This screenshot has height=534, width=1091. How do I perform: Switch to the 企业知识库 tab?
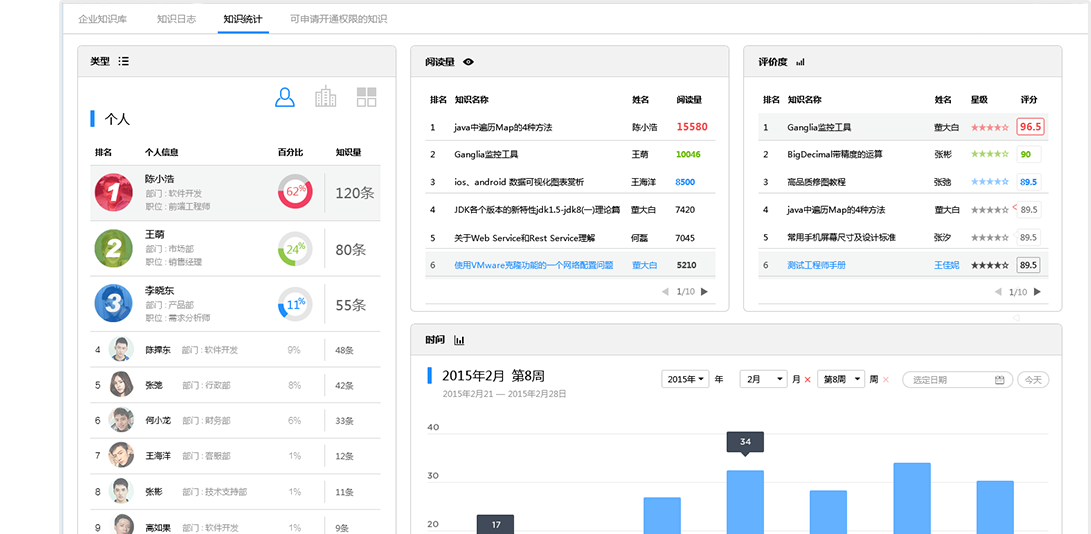tap(102, 19)
